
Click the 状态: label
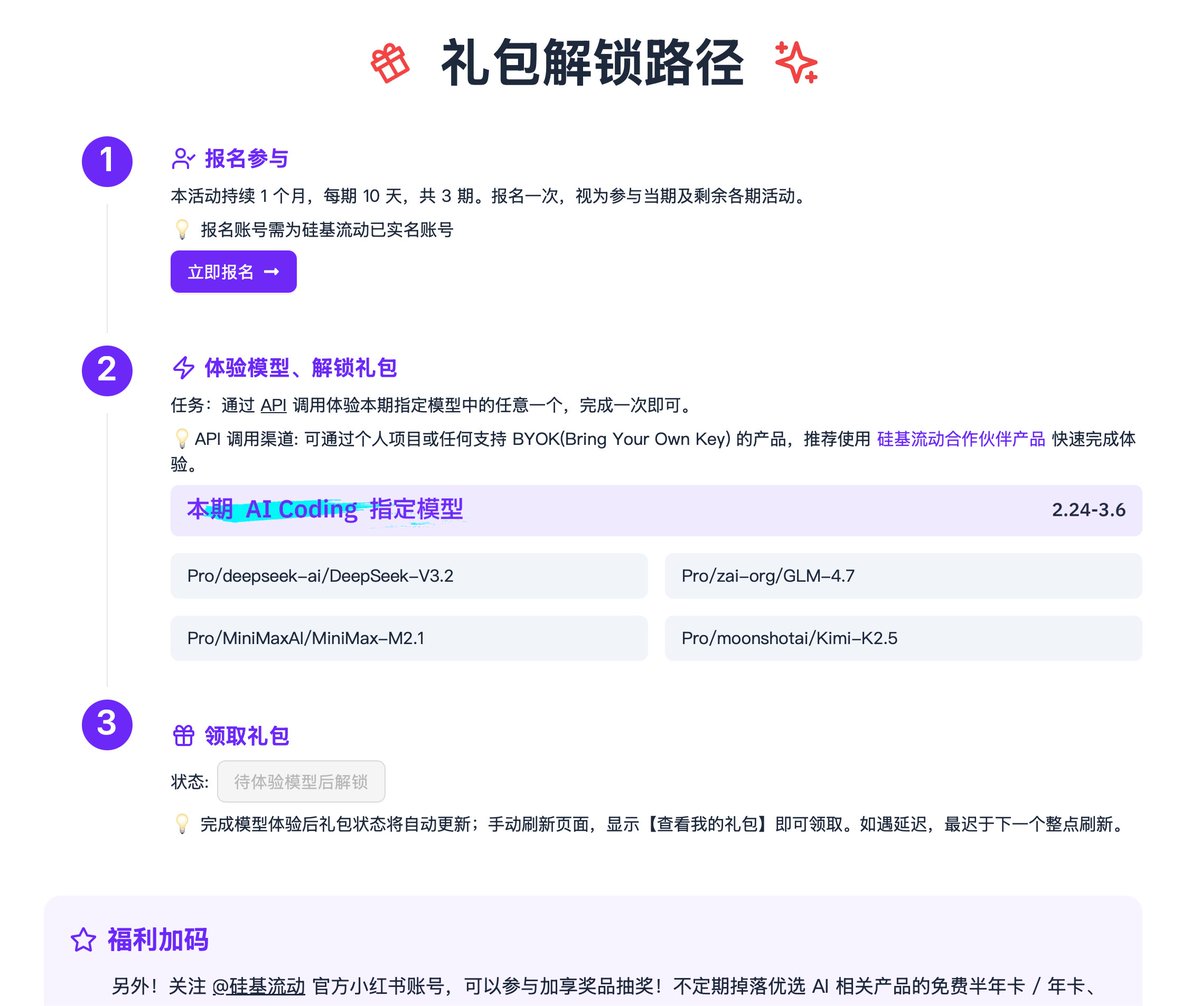[x=190, y=782]
